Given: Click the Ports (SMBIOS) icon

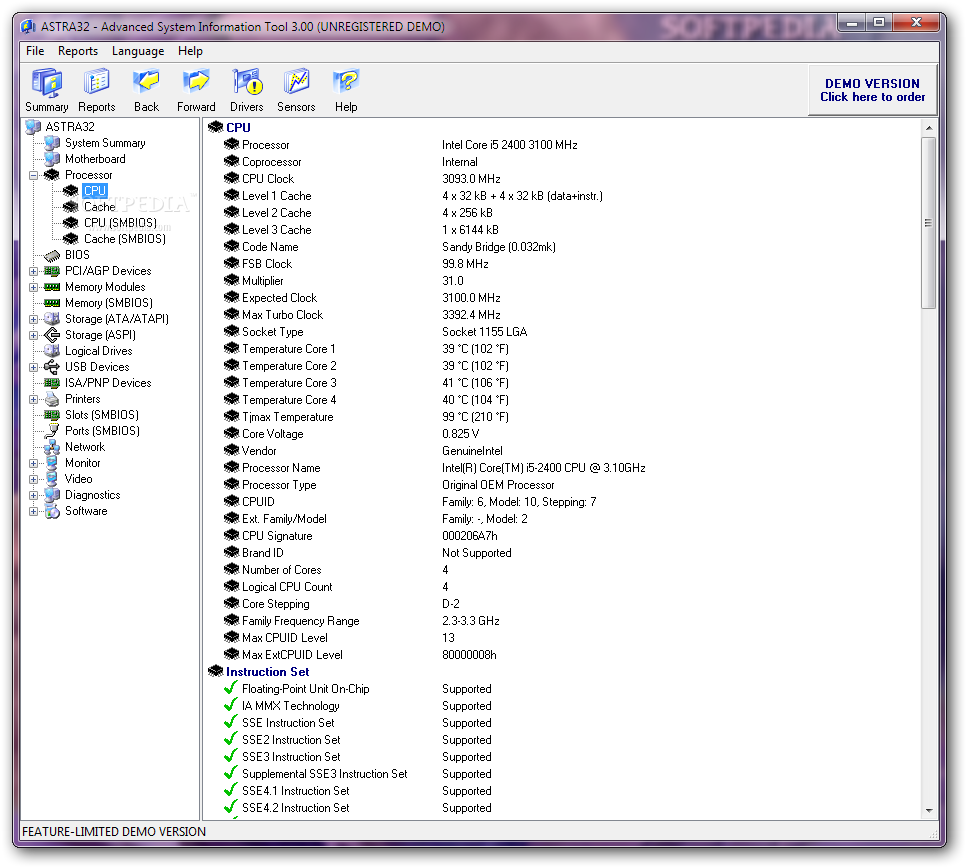Looking at the screenshot, I should pyautogui.click(x=52, y=431).
